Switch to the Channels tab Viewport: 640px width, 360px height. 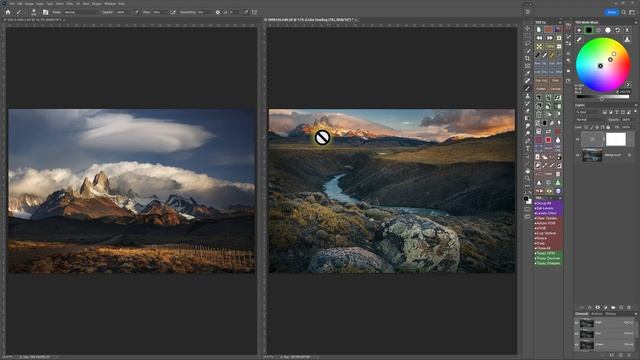coord(582,313)
